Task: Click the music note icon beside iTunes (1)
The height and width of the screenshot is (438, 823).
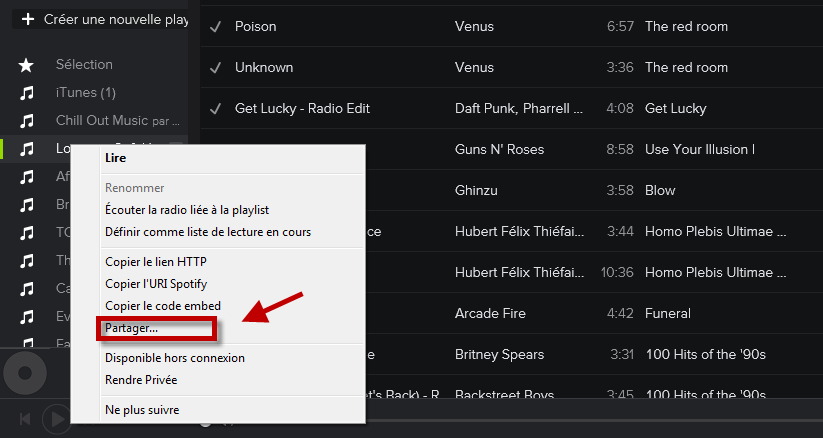Action: 27,93
